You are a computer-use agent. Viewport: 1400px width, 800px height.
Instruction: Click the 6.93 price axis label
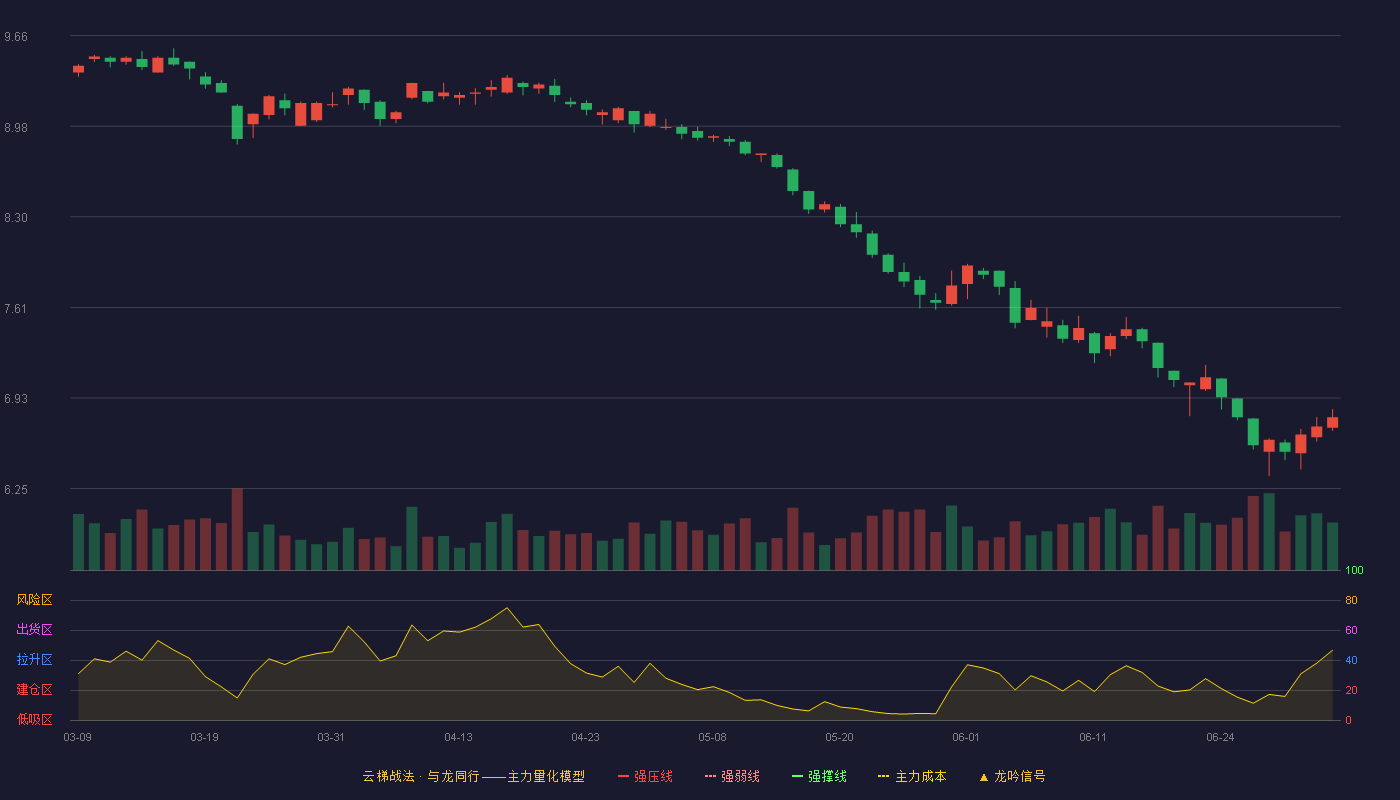click(x=16, y=398)
